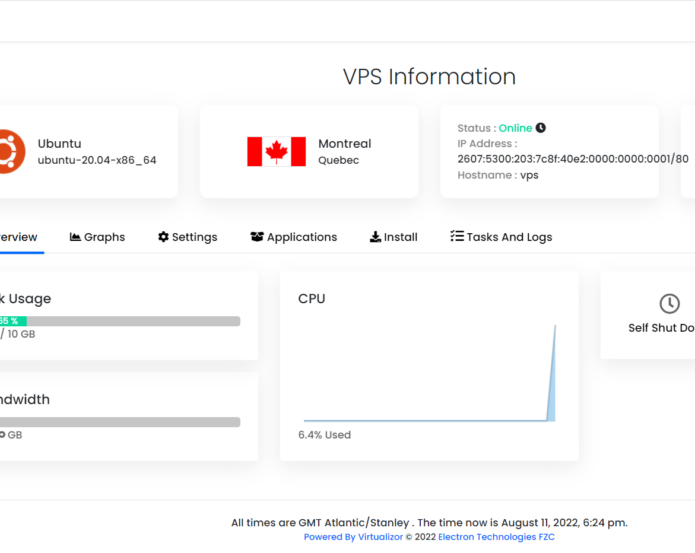The height and width of the screenshot is (553, 695).
Task: Open the Applications tab
Action: point(294,237)
